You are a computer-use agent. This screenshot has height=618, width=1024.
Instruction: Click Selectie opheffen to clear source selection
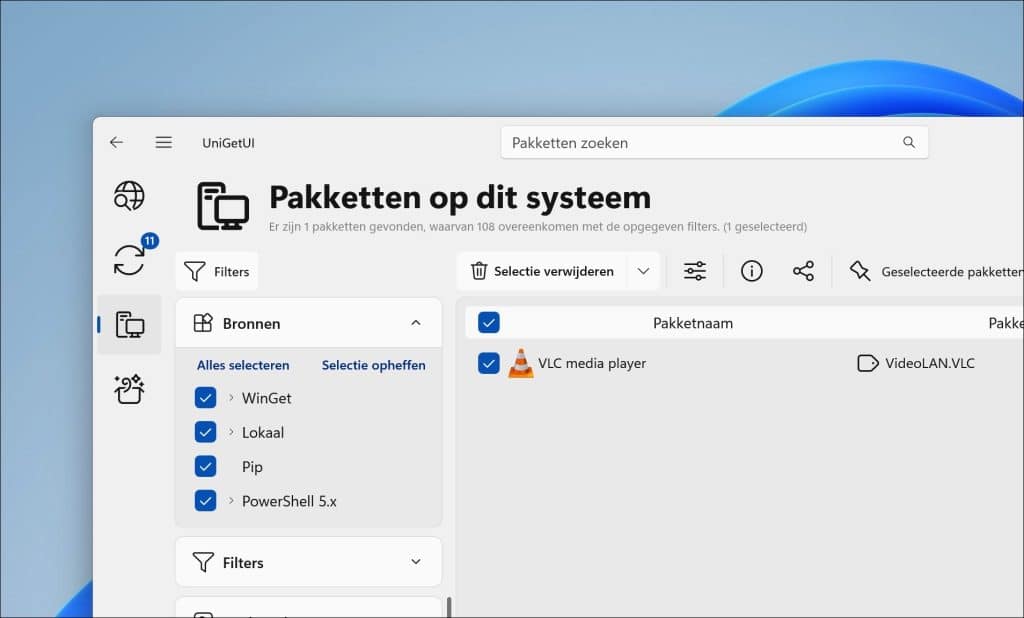[373, 365]
